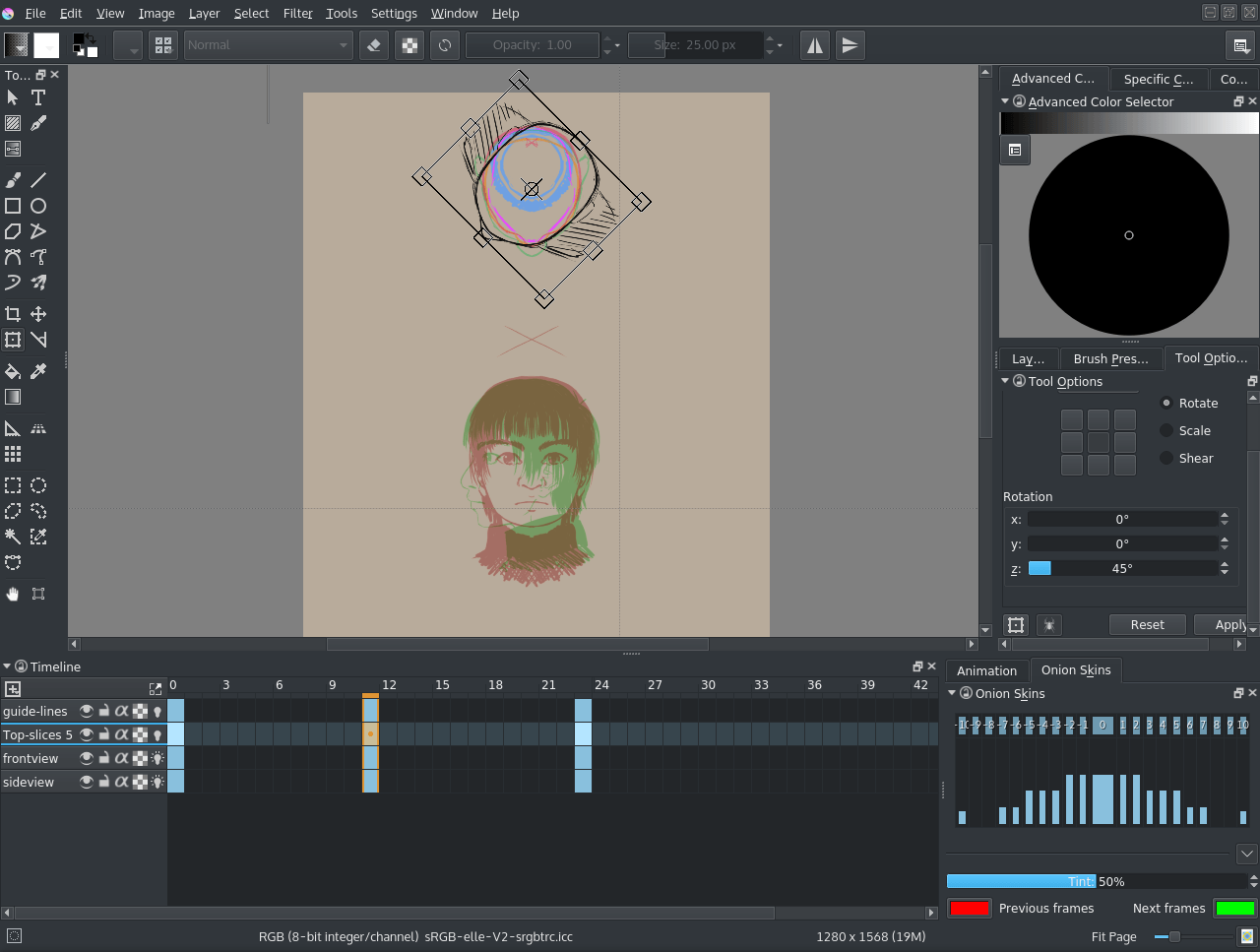Activate the Move tool
1260x952 pixels.
[x=37, y=313]
